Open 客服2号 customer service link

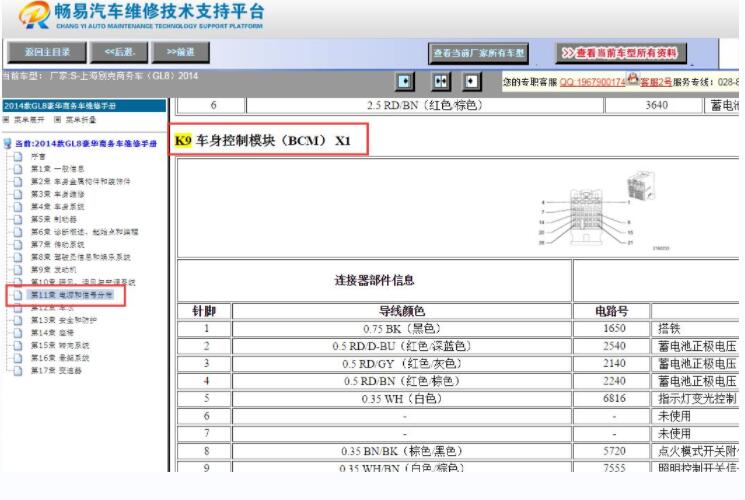tap(656, 82)
